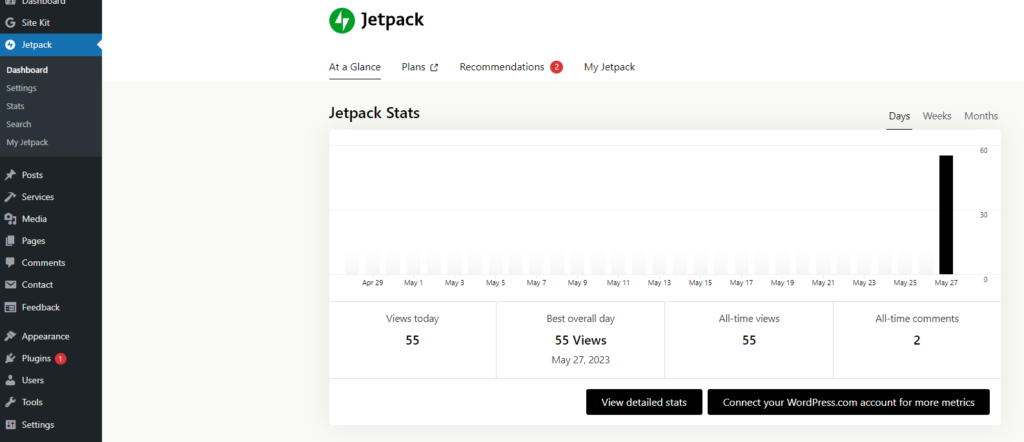The height and width of the screenshot is (442, 1024).
Task: Click the Pages icon in sidebar
Action: point(10,241)
